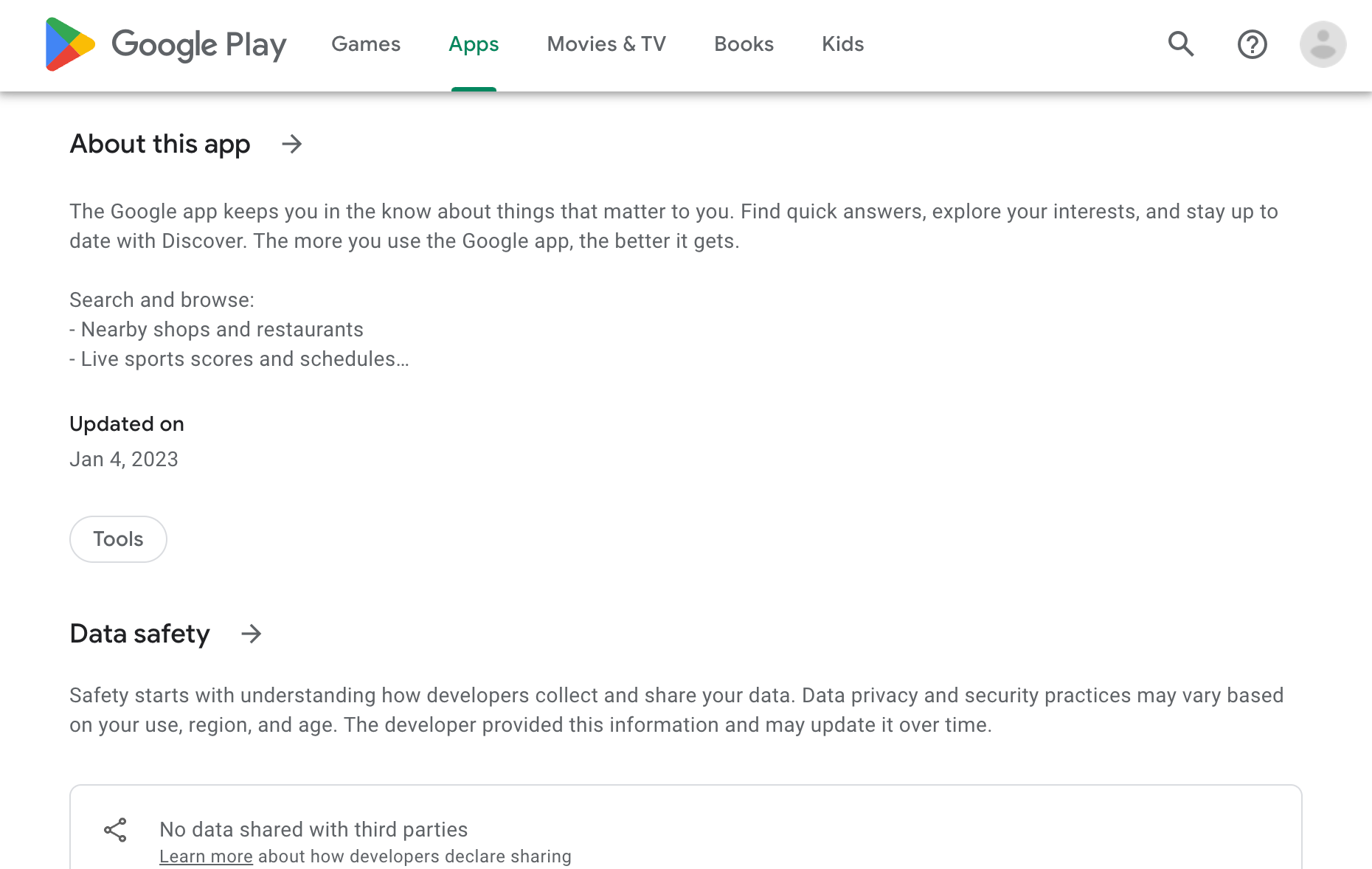Expand Data safety arrow
The height and width of the screenshot is (869, 1372).
(252, 634)
